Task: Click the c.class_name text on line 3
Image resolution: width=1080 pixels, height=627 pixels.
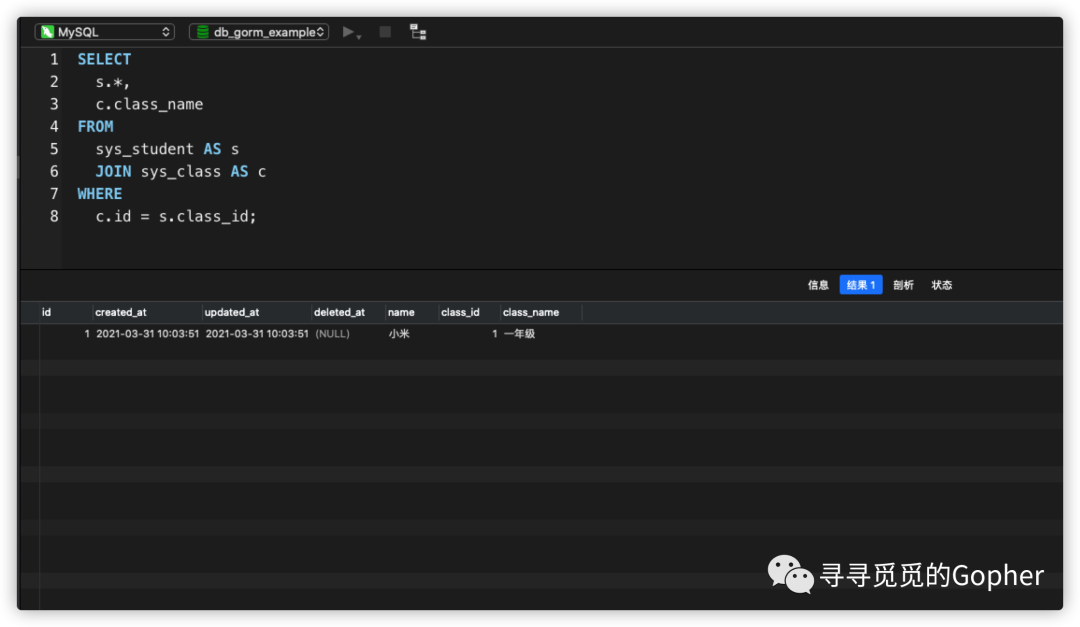Action: pyautogui.click(x=149, y=104)
